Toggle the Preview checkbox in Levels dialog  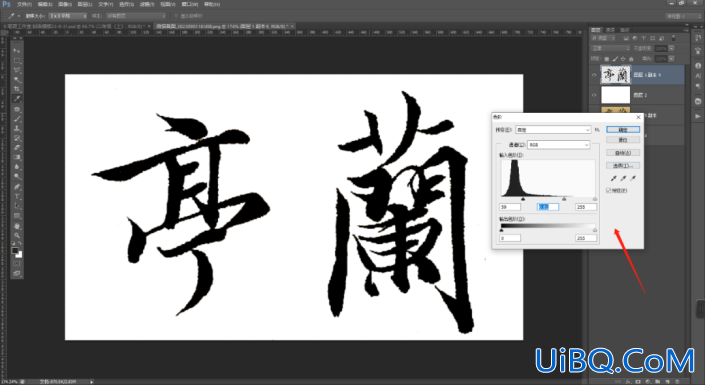click(608, 191)
